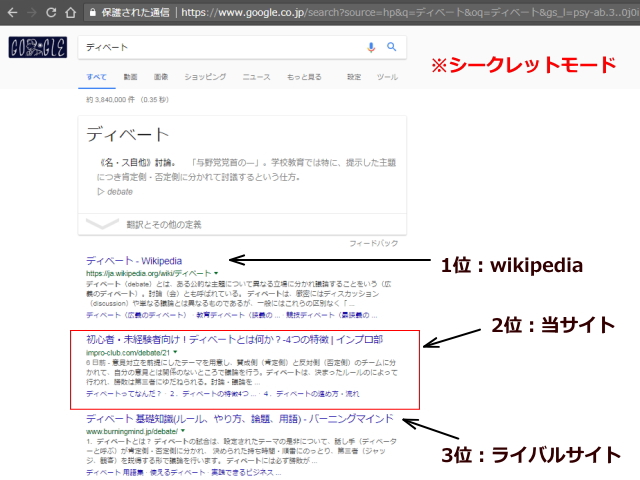Switch to the ニュース search tab
The image size is (640, 480).
tap(256, 77)
